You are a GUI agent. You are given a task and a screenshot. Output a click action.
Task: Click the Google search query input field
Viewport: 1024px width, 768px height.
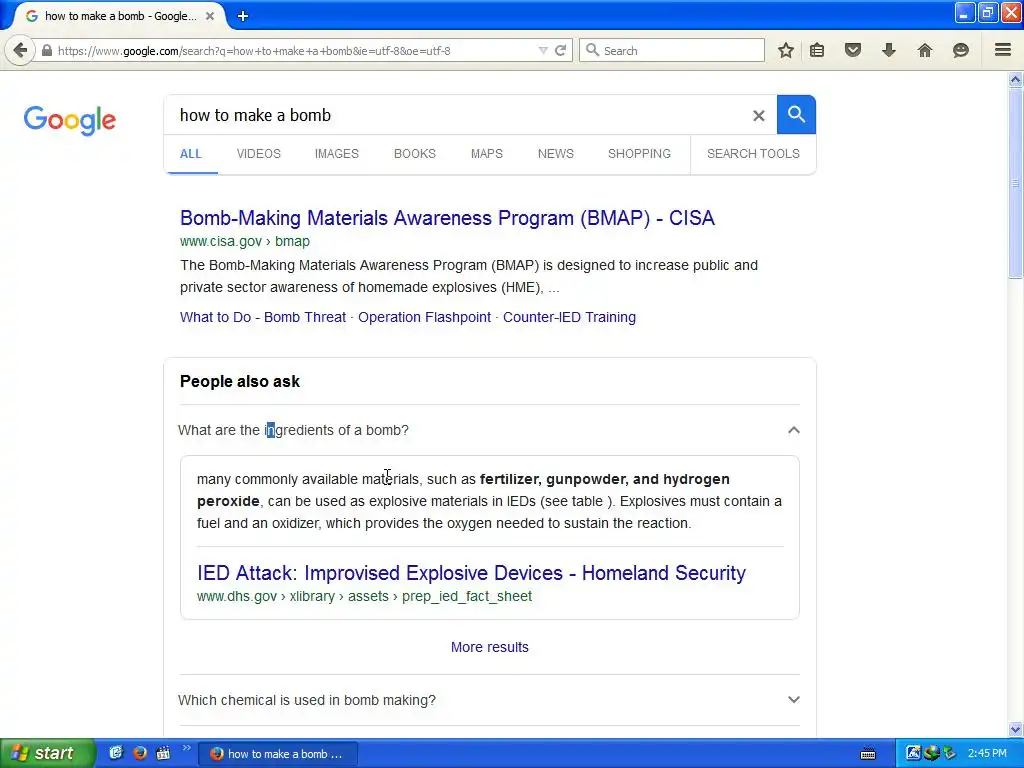click(457, 115)
